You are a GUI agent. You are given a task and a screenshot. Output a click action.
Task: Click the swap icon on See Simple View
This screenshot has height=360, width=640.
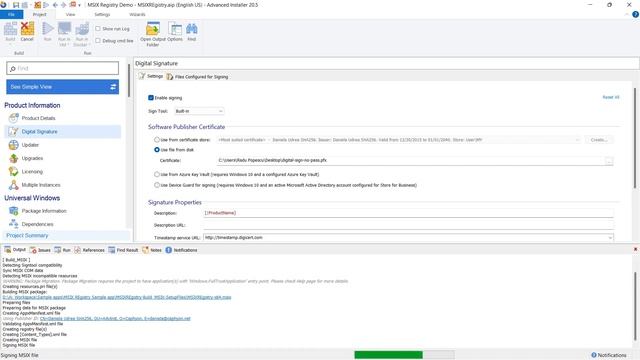(113, 87)
